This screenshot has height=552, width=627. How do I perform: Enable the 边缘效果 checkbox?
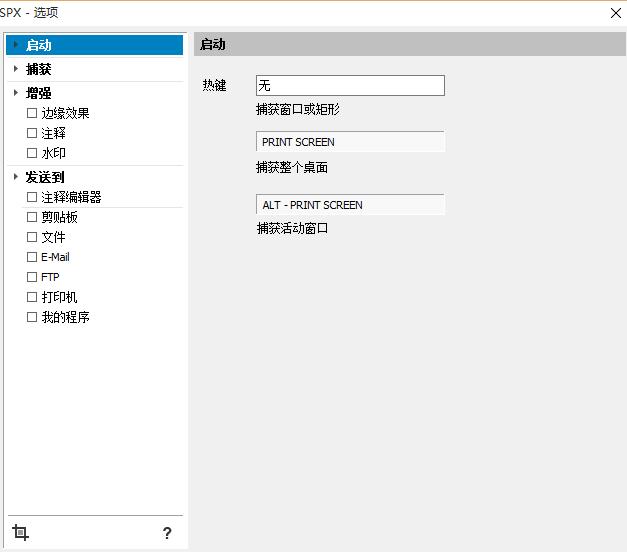pyautogui.click(x=32, y=113)
